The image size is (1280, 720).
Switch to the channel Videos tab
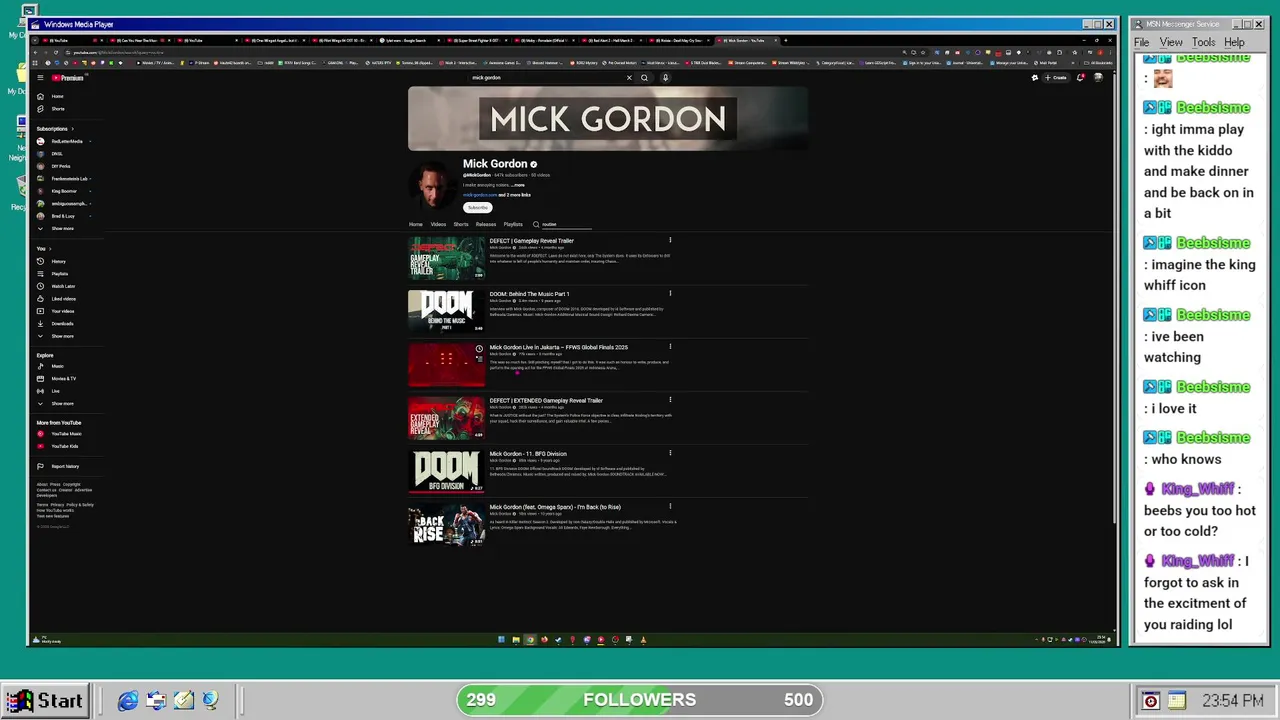coord(438,224)
